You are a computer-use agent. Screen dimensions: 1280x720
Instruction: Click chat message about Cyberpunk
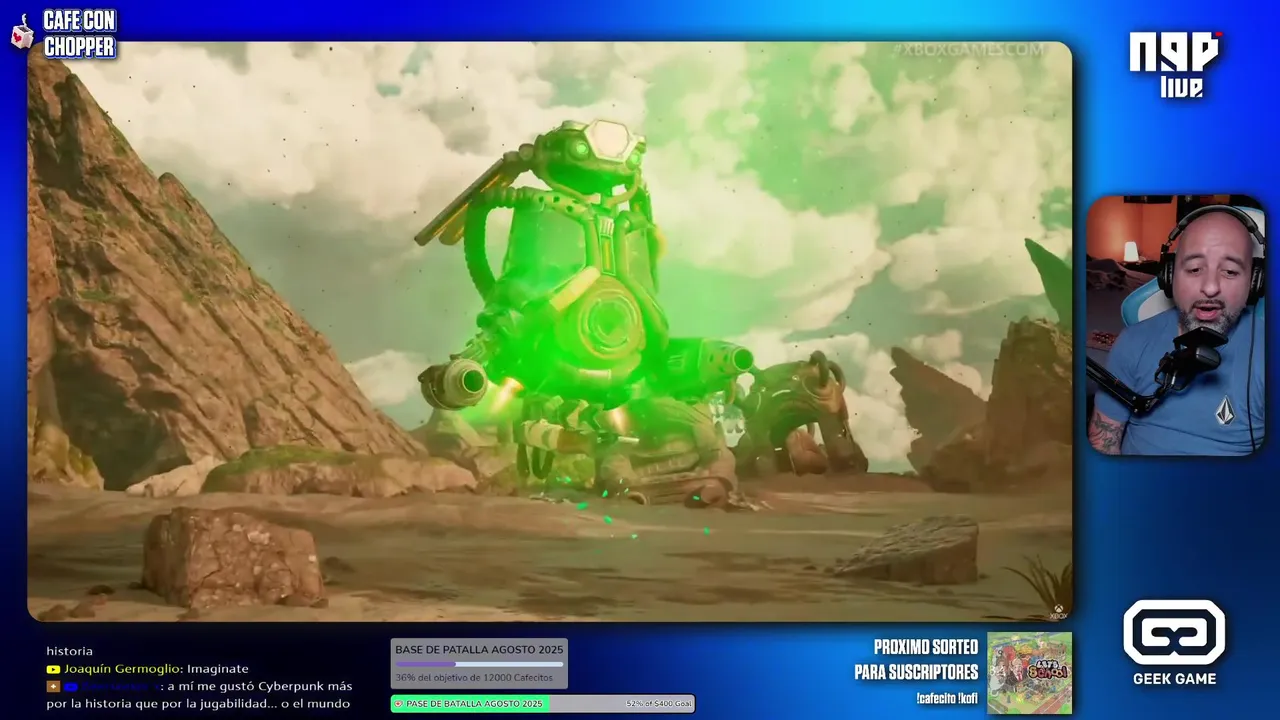199,695
